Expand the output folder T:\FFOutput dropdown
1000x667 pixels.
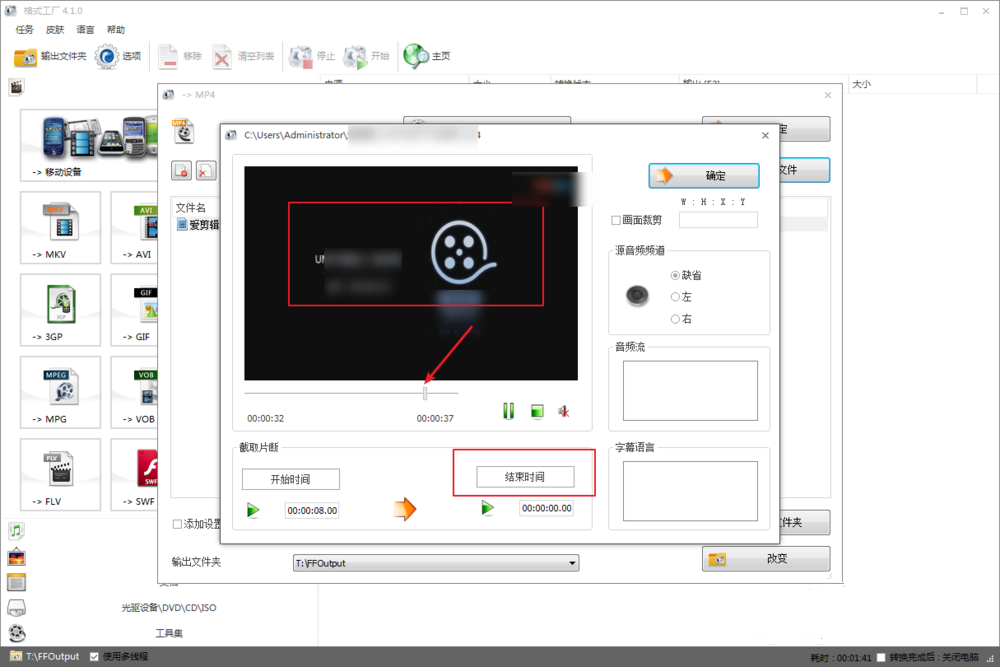click(572, 563)
